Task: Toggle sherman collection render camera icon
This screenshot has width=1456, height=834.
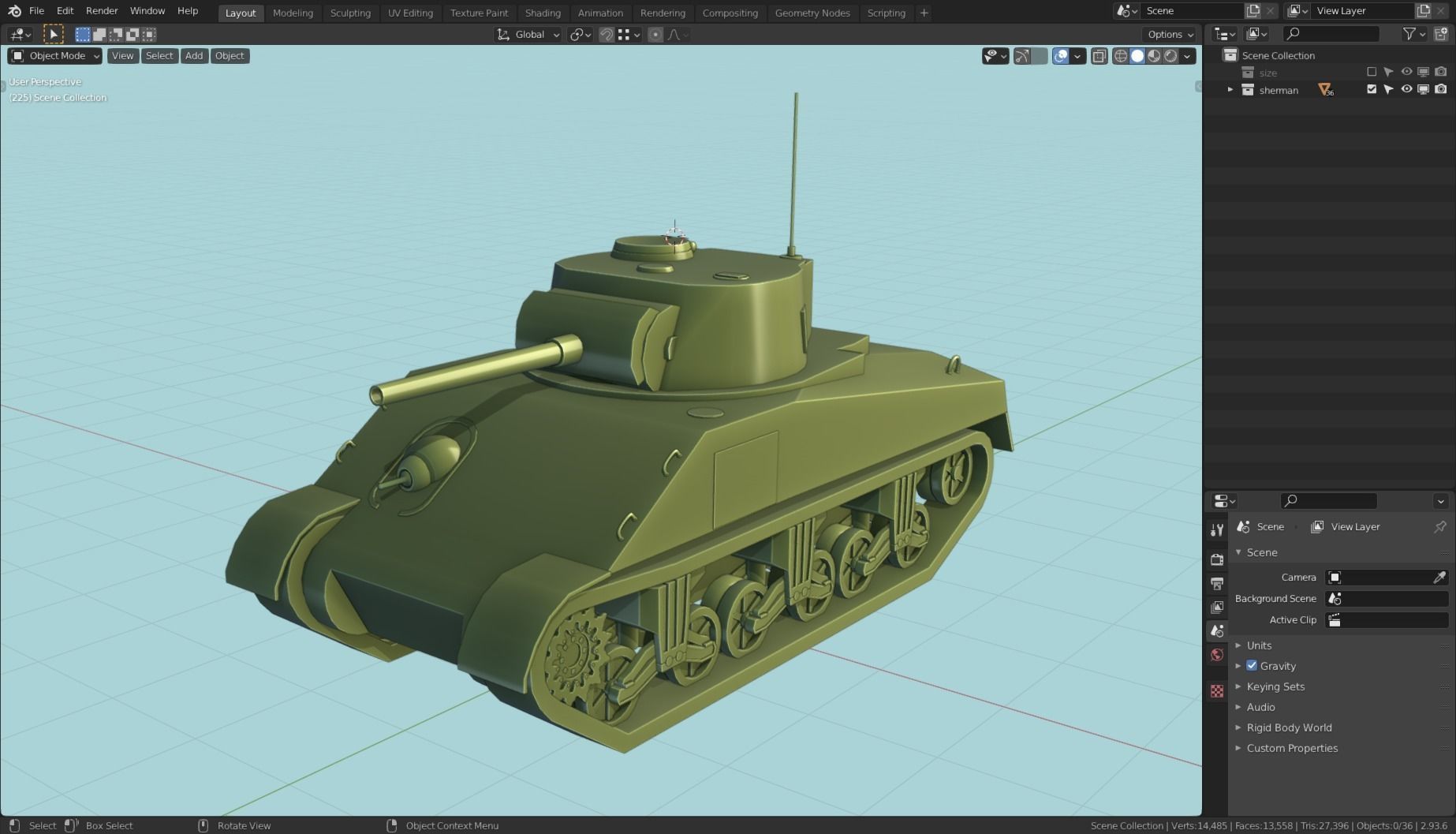Action: pos(1441,90)
